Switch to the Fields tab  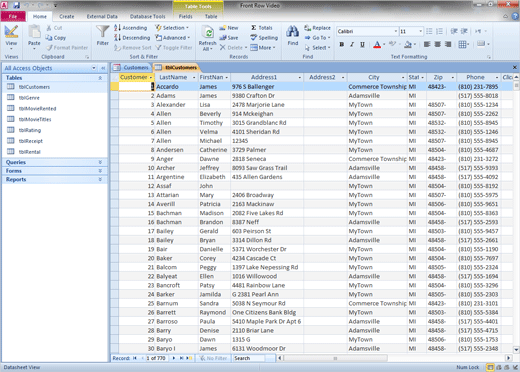pos(185,16)
